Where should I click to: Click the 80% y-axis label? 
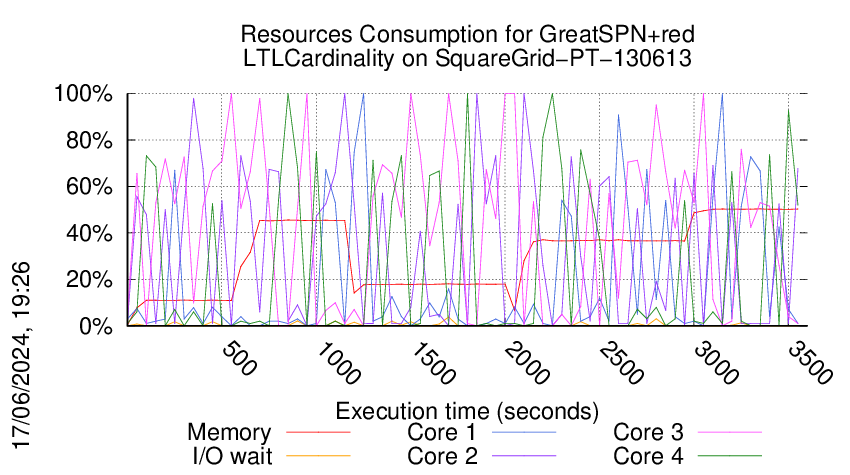click(89, 140)
